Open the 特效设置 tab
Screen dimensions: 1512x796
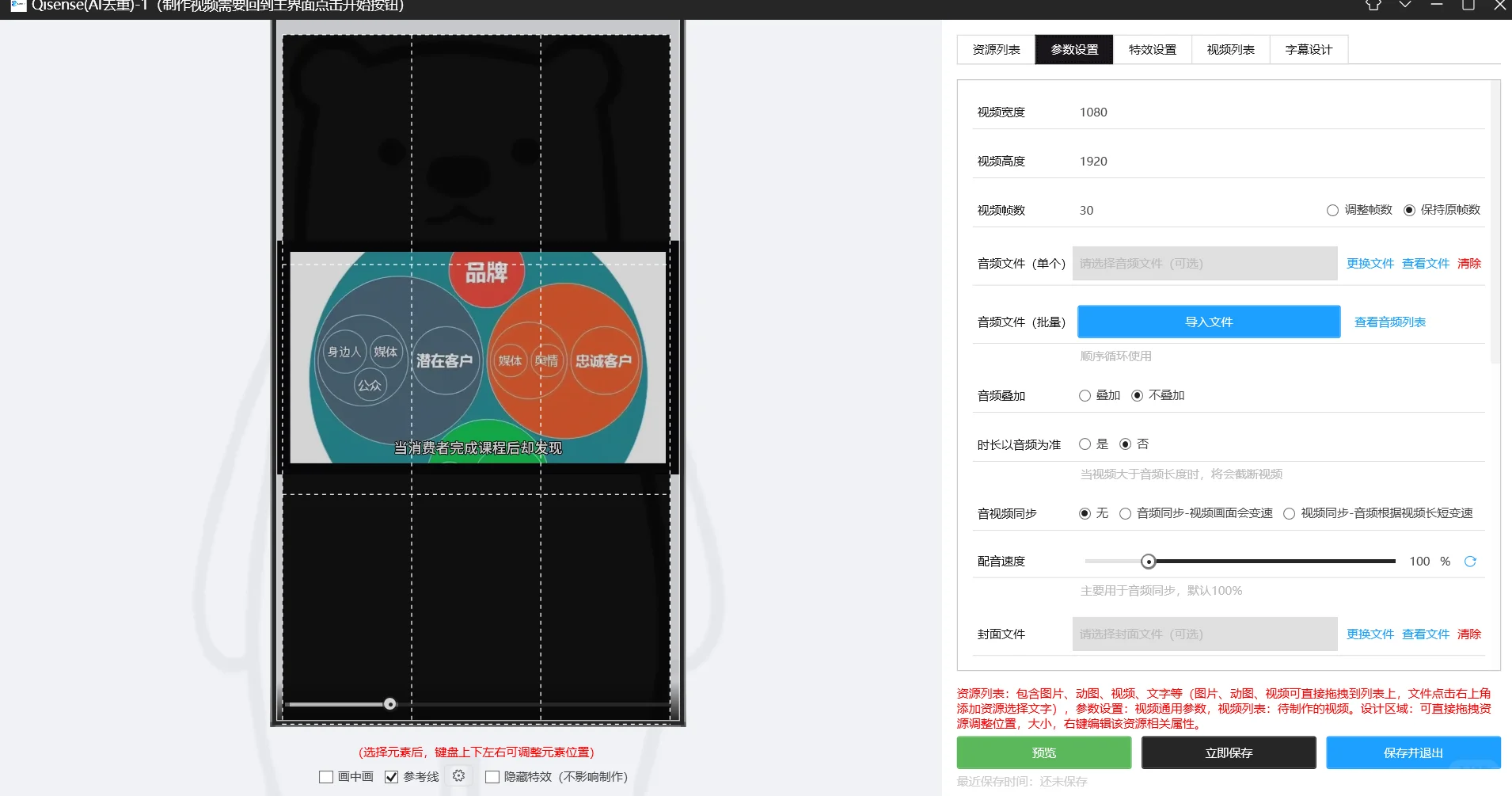[x=1152, y=49]
